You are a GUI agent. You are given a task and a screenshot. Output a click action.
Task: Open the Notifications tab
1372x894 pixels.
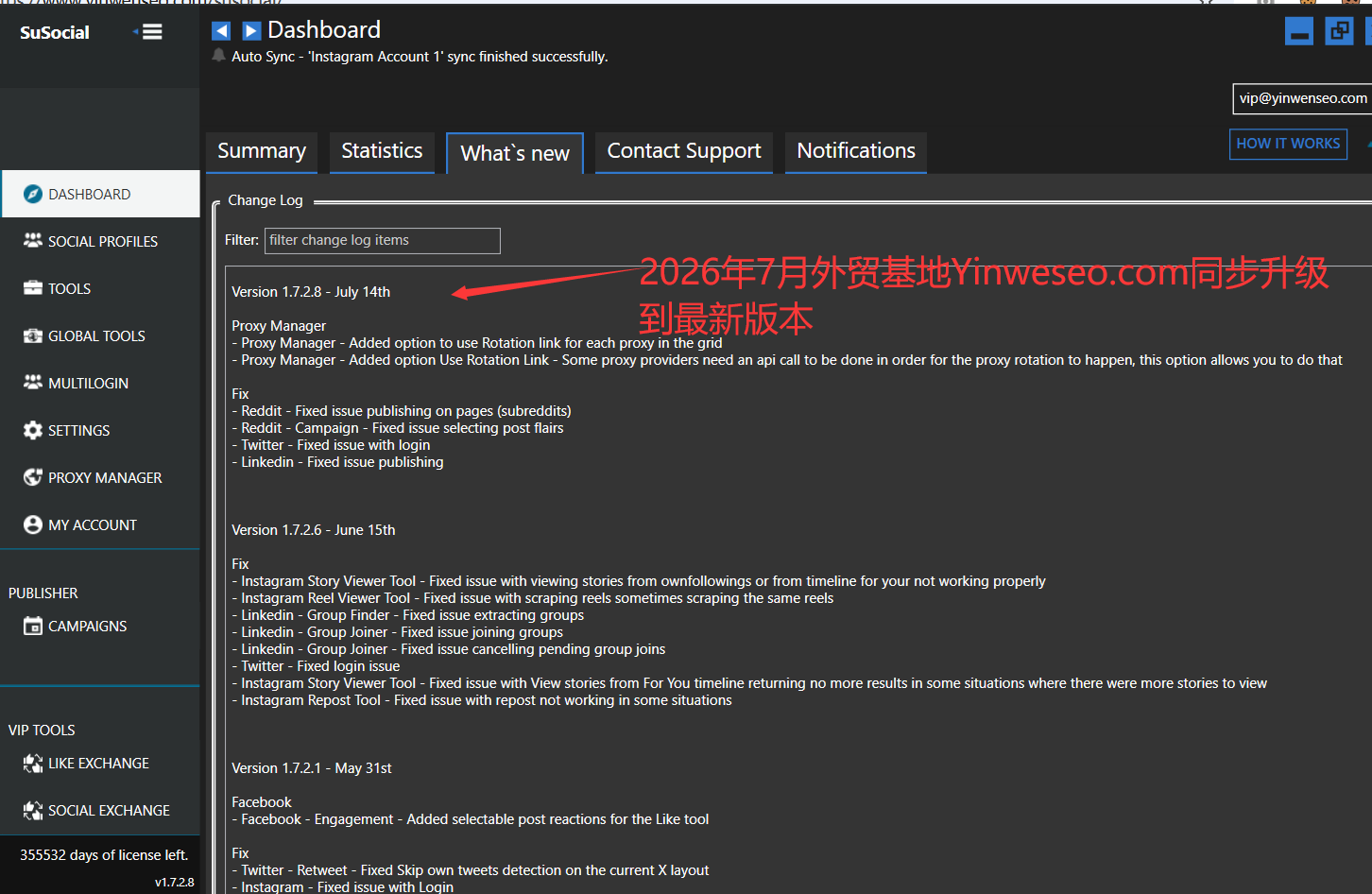856,151
